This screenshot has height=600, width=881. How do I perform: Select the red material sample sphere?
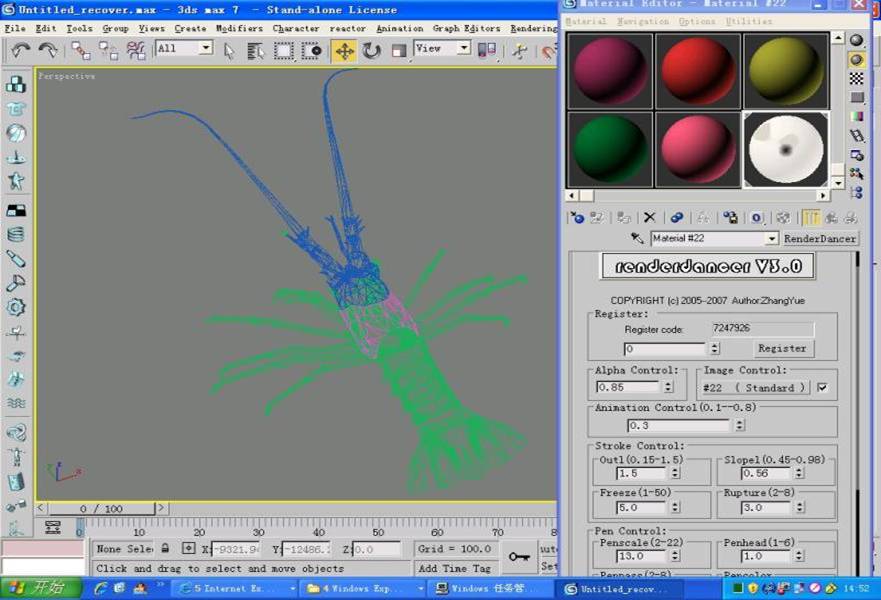698,71
